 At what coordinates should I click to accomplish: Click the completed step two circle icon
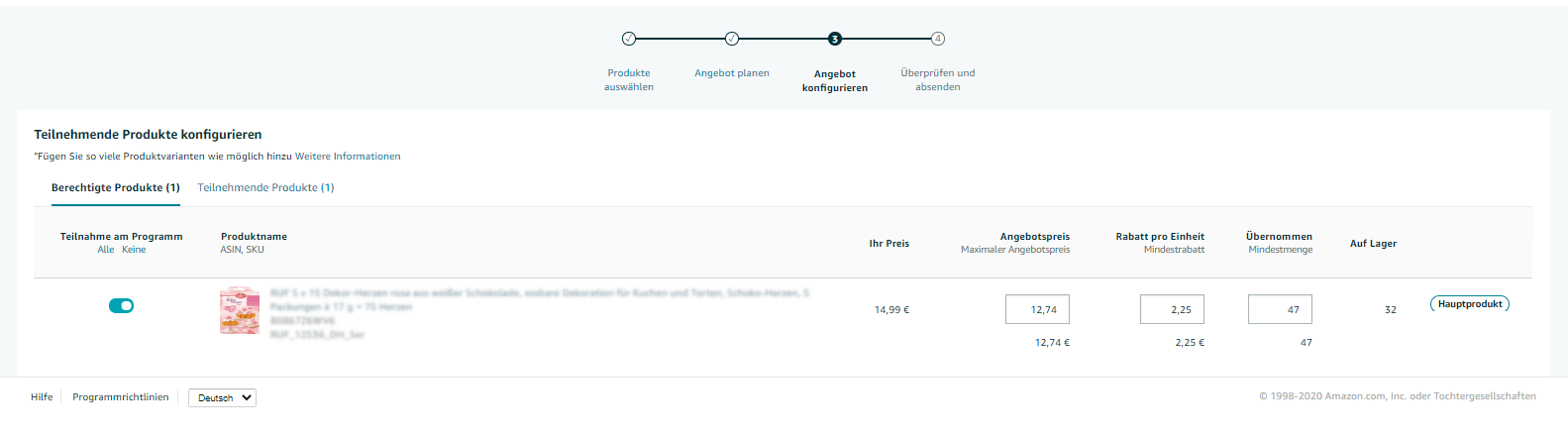pos(732,39)
